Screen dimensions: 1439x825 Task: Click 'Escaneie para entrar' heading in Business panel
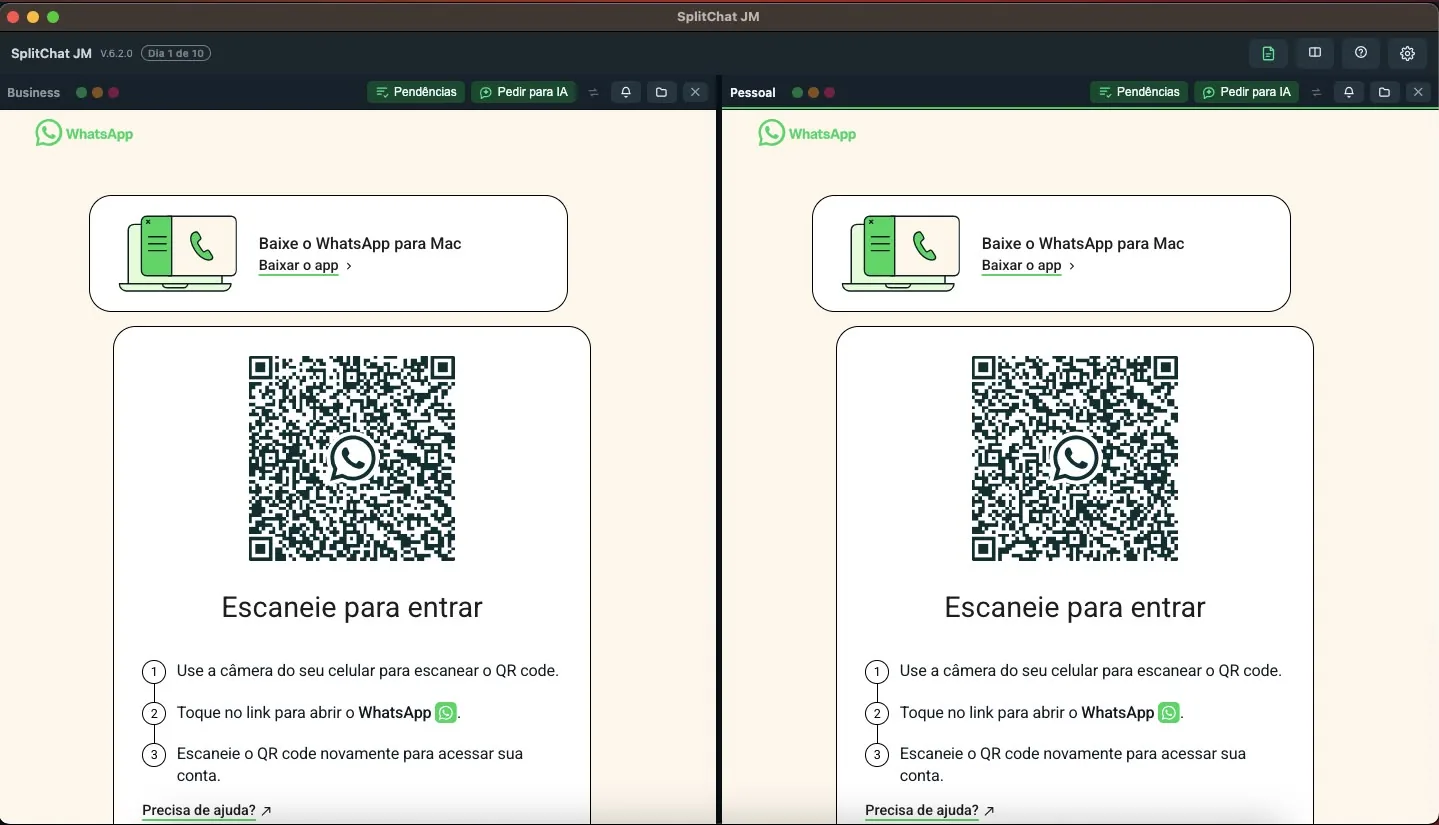click(x=352, y=608)
